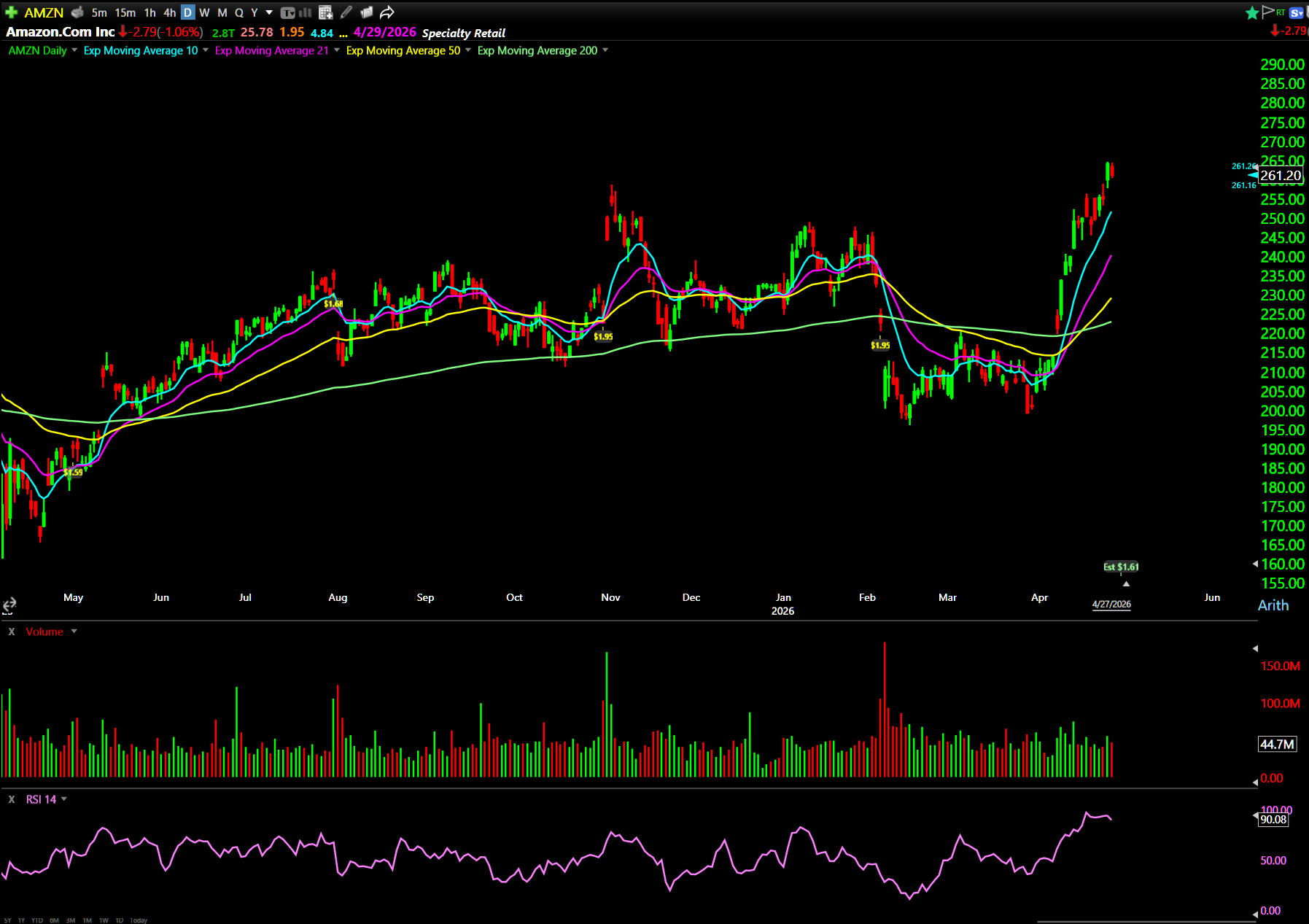Close the RSI 14 panel

12,799
